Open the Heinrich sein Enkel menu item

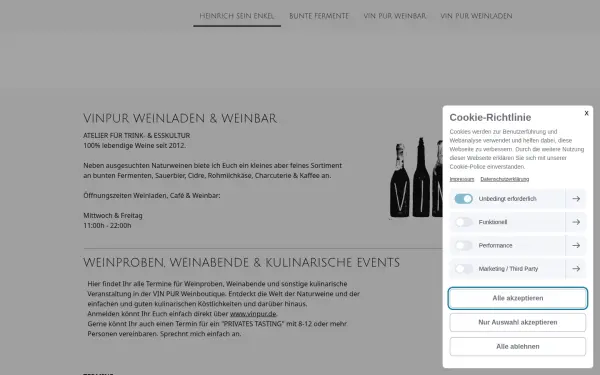point(237,16)
